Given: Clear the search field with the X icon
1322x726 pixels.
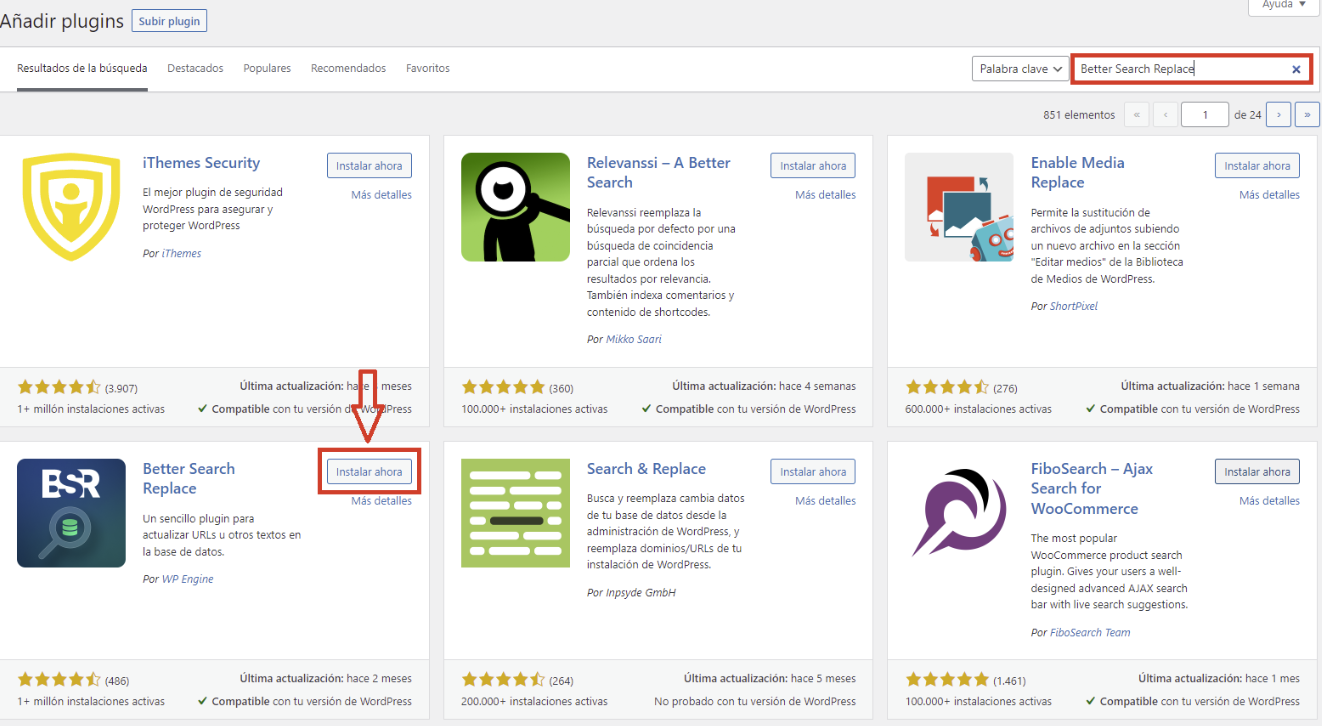Looking at the screenshot, I should coord(1296,69).
